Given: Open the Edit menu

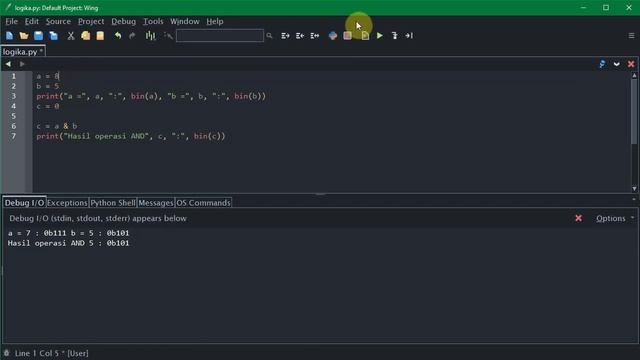Looking at the screenshot, I should click(x=31, y=21).
